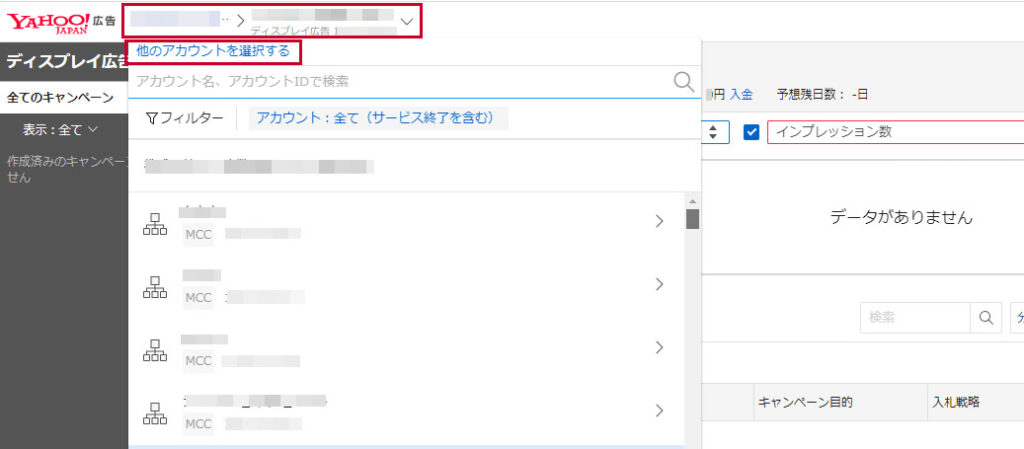This screenshot has height=449, width=1024.
Task: Click the third MCC hierarchy icon
Action: [x=155, y=349]
